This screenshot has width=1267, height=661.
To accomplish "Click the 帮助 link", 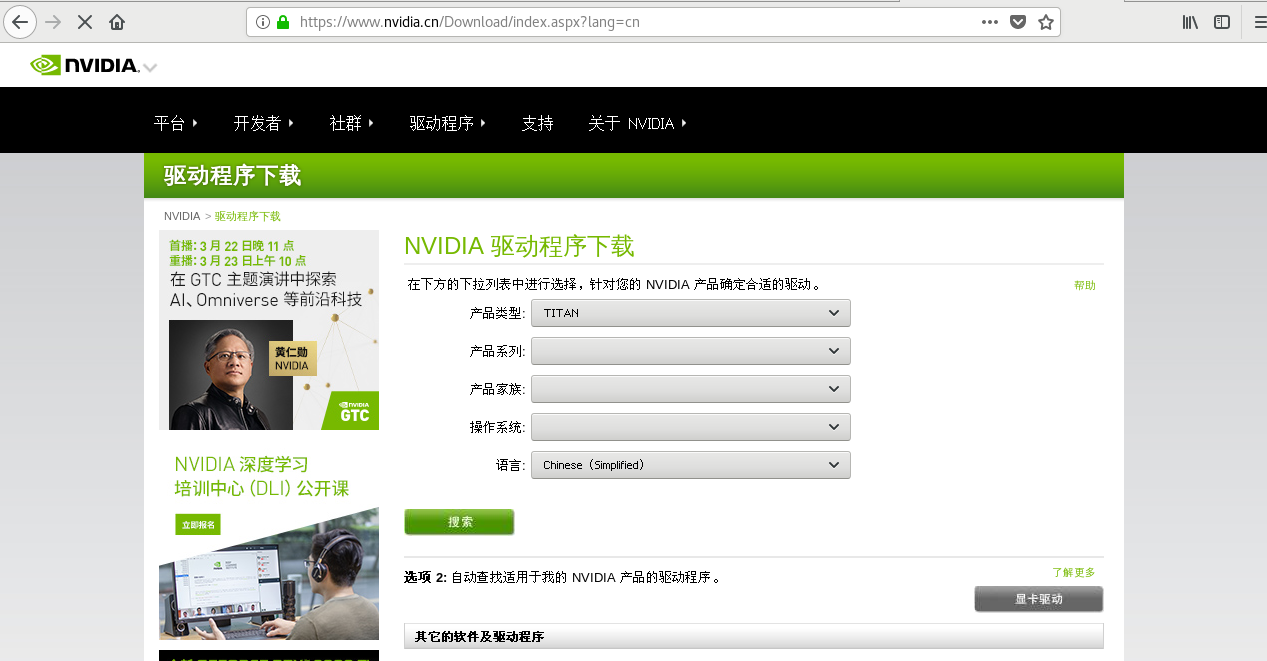I will click(x=1084, y=284).
